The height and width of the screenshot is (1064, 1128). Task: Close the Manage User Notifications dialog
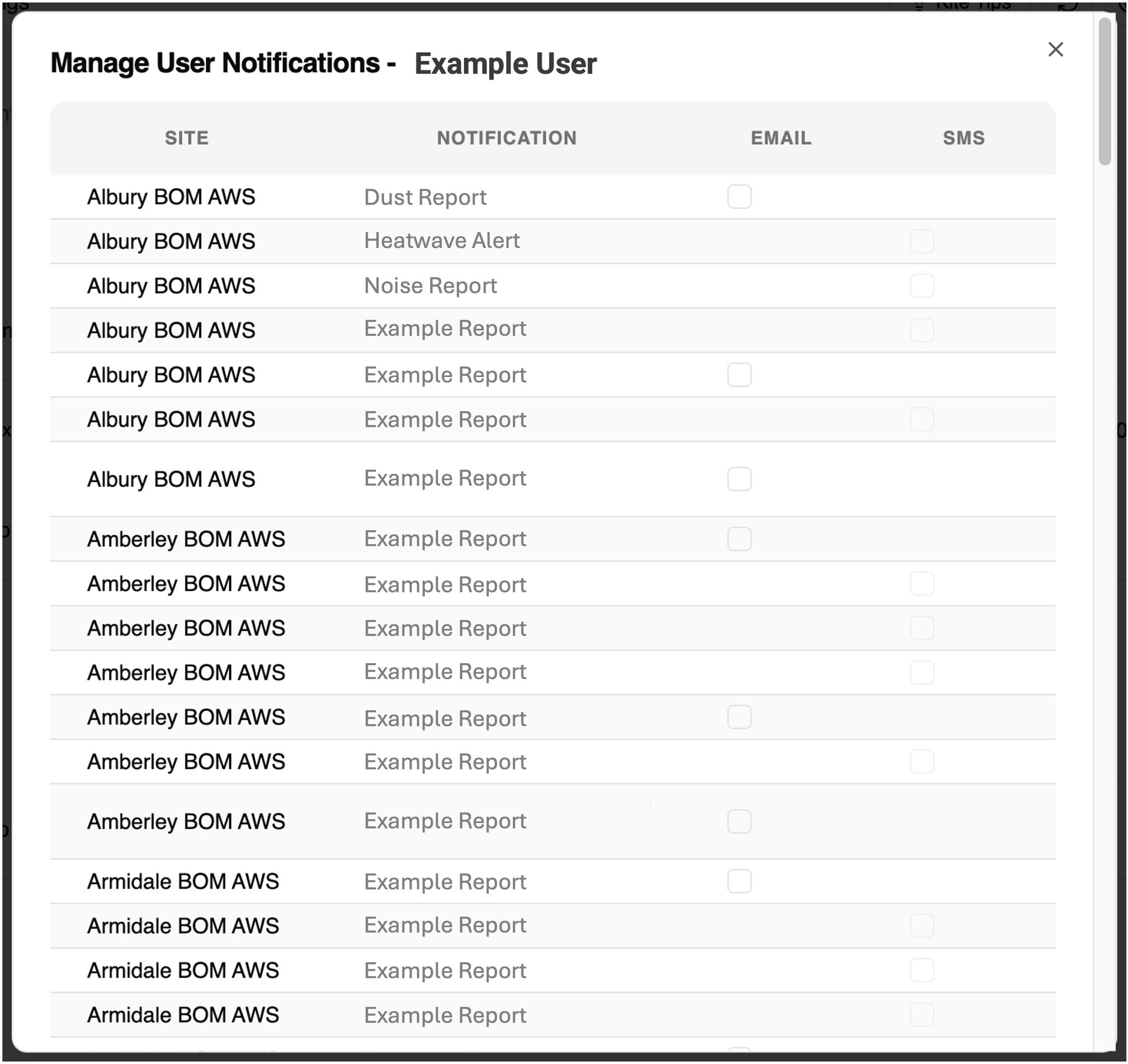[x=1056, y=49]
